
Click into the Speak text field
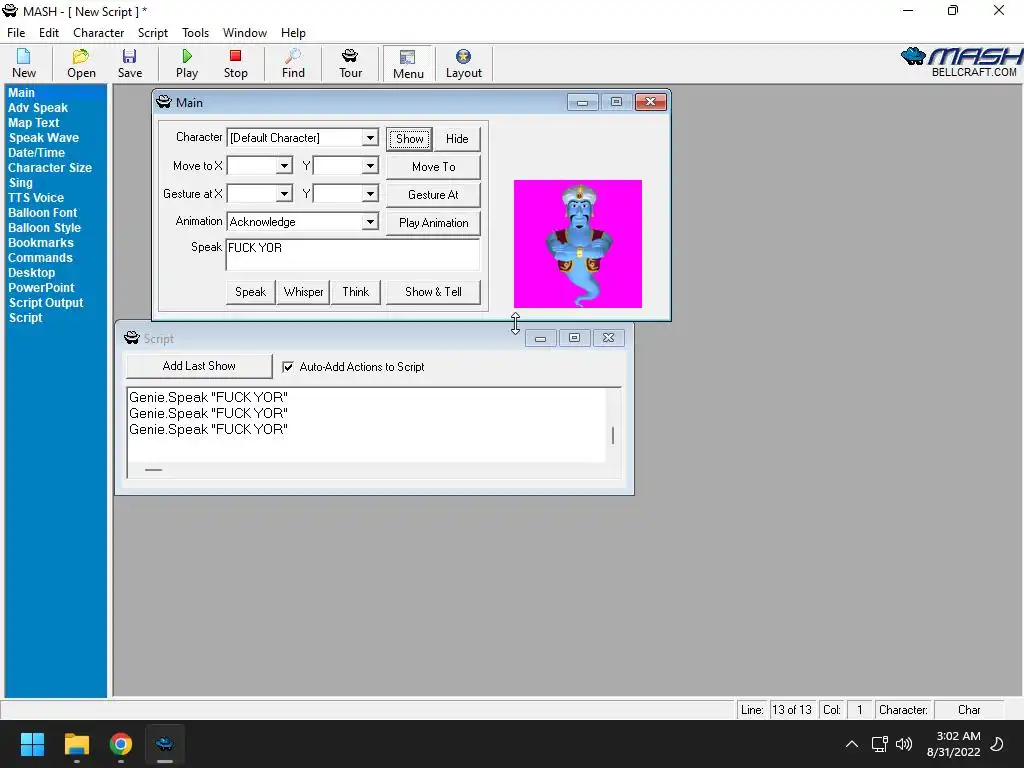point(353,255)
